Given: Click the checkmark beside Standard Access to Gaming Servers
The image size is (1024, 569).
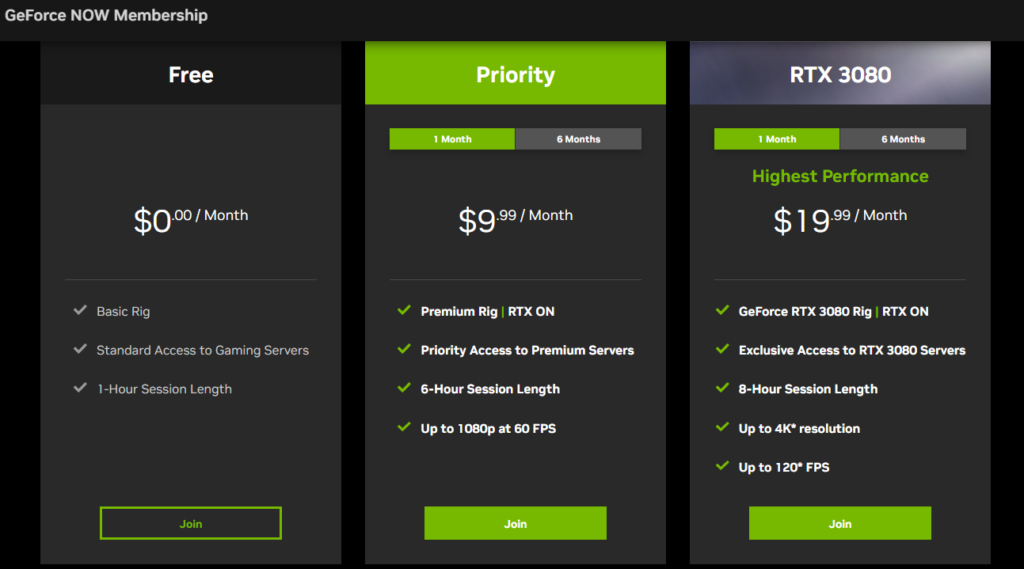Looking at the screenshot, I should point(80,349).
